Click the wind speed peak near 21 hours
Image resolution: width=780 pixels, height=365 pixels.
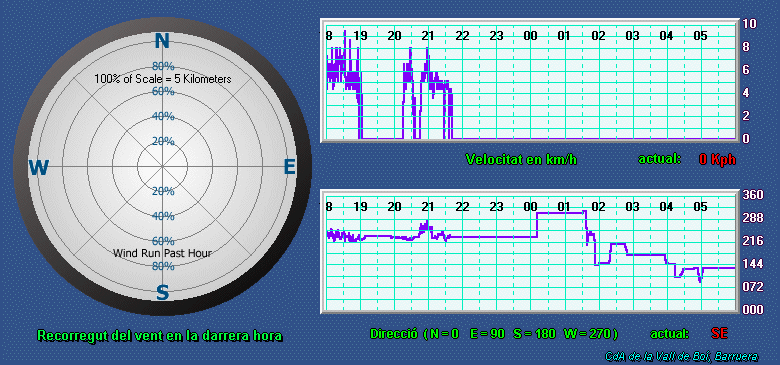427,49
